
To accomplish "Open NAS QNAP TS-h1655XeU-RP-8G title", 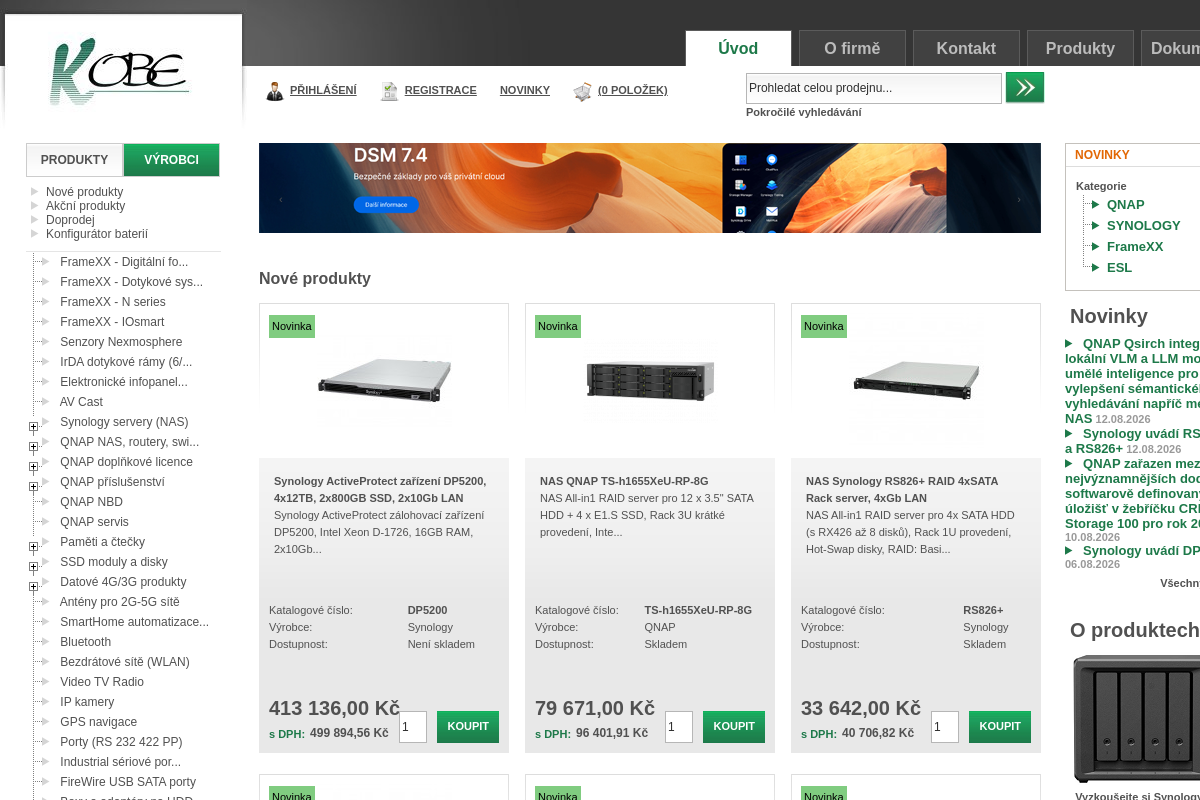I will click(x=624, y=481).
